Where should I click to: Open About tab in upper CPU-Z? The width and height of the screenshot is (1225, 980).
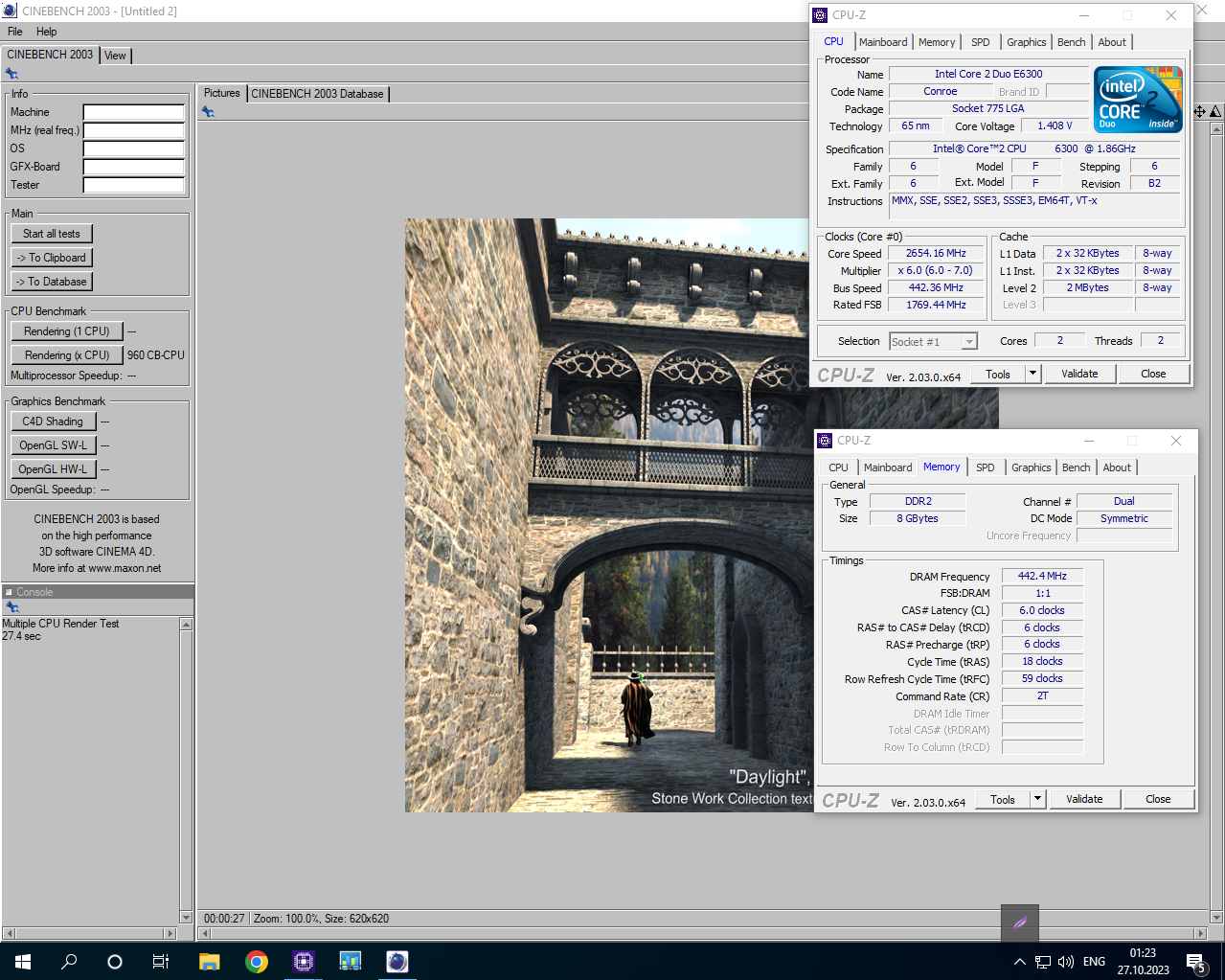[1112, 42]
